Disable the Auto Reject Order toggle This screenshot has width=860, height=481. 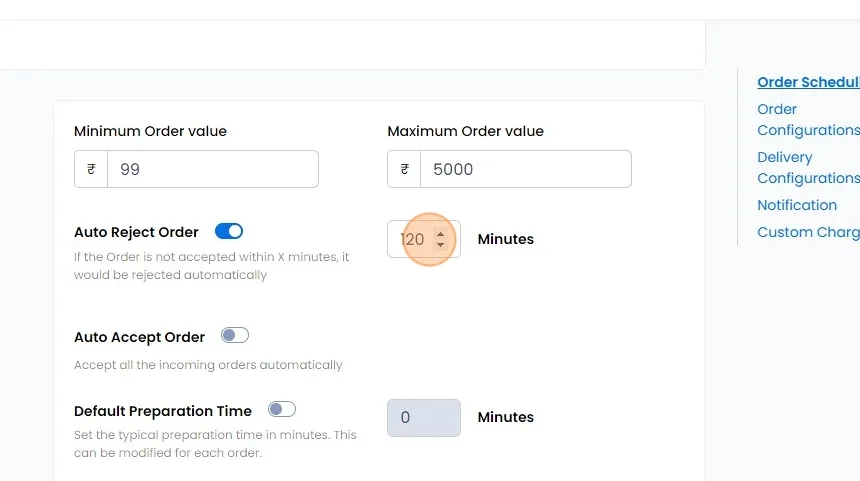[229, 231]
